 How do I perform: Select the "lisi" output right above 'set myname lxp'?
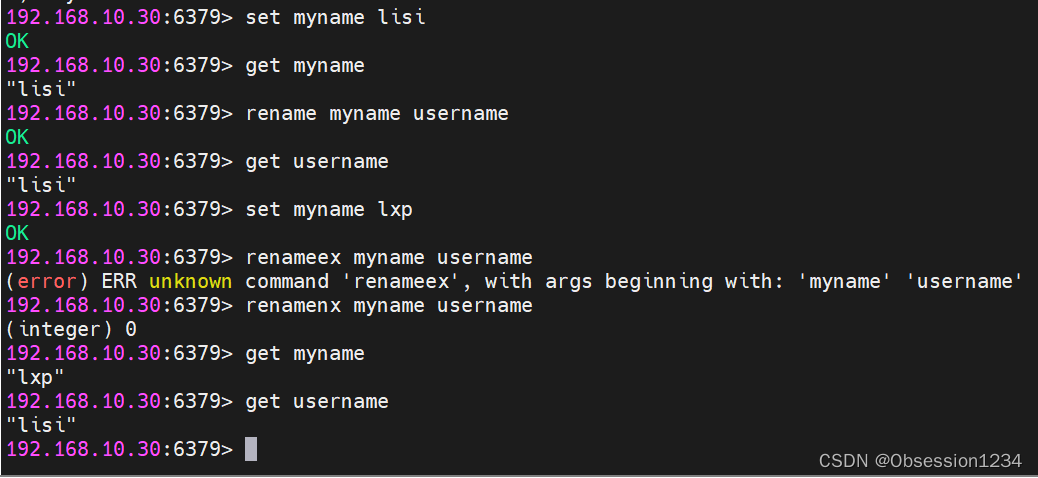[x=41, y=185]
